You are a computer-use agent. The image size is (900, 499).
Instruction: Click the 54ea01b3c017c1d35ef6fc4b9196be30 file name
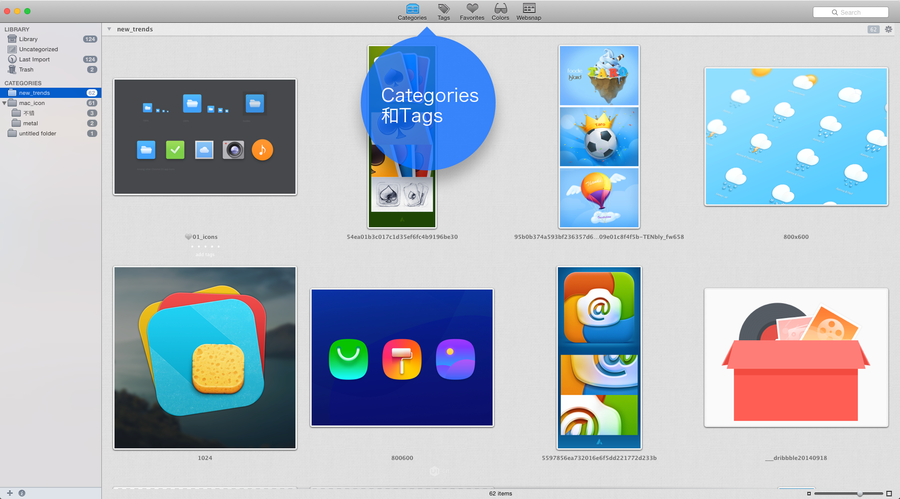pyautogui.click(x=402, y=237)
